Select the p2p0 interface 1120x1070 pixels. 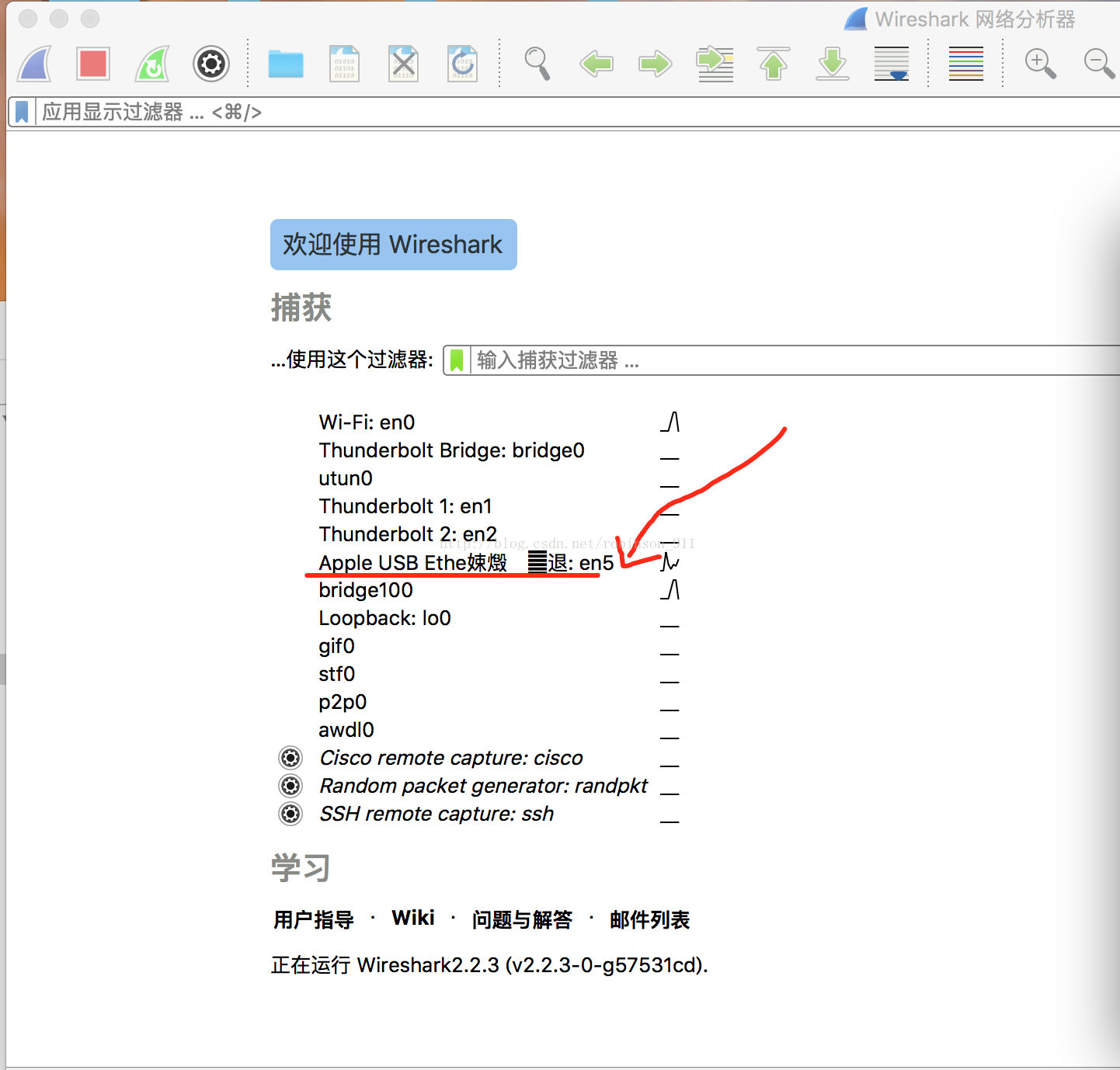[343, 702]
